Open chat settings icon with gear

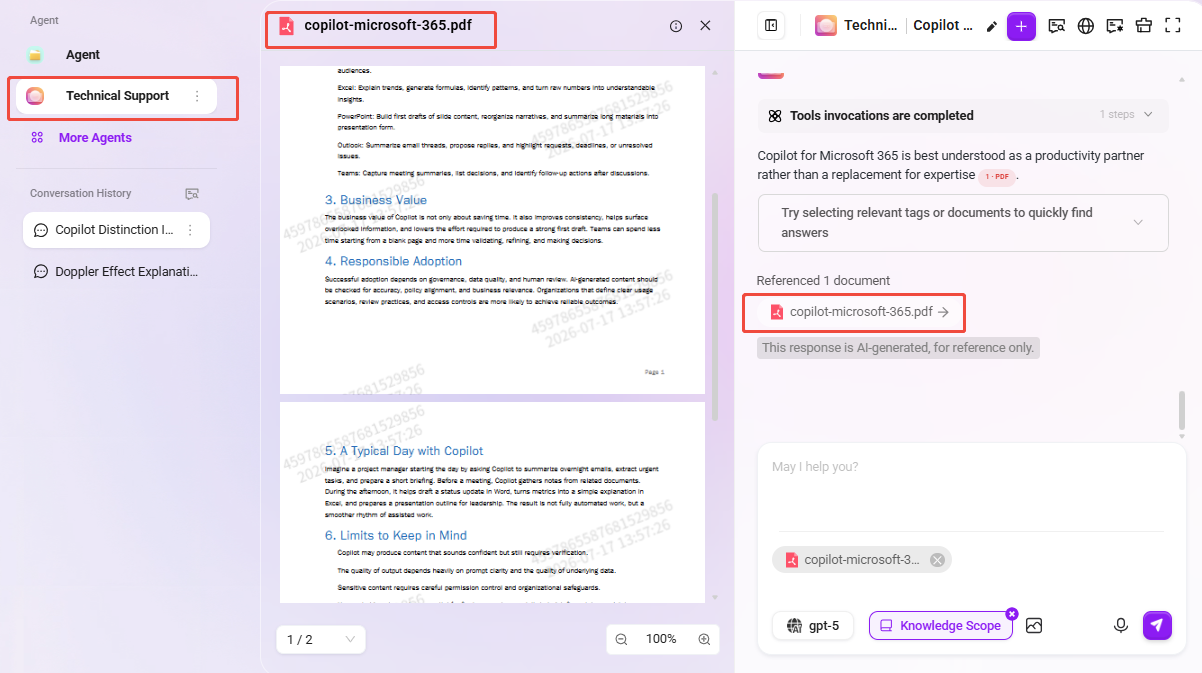tap(1115, 26)
